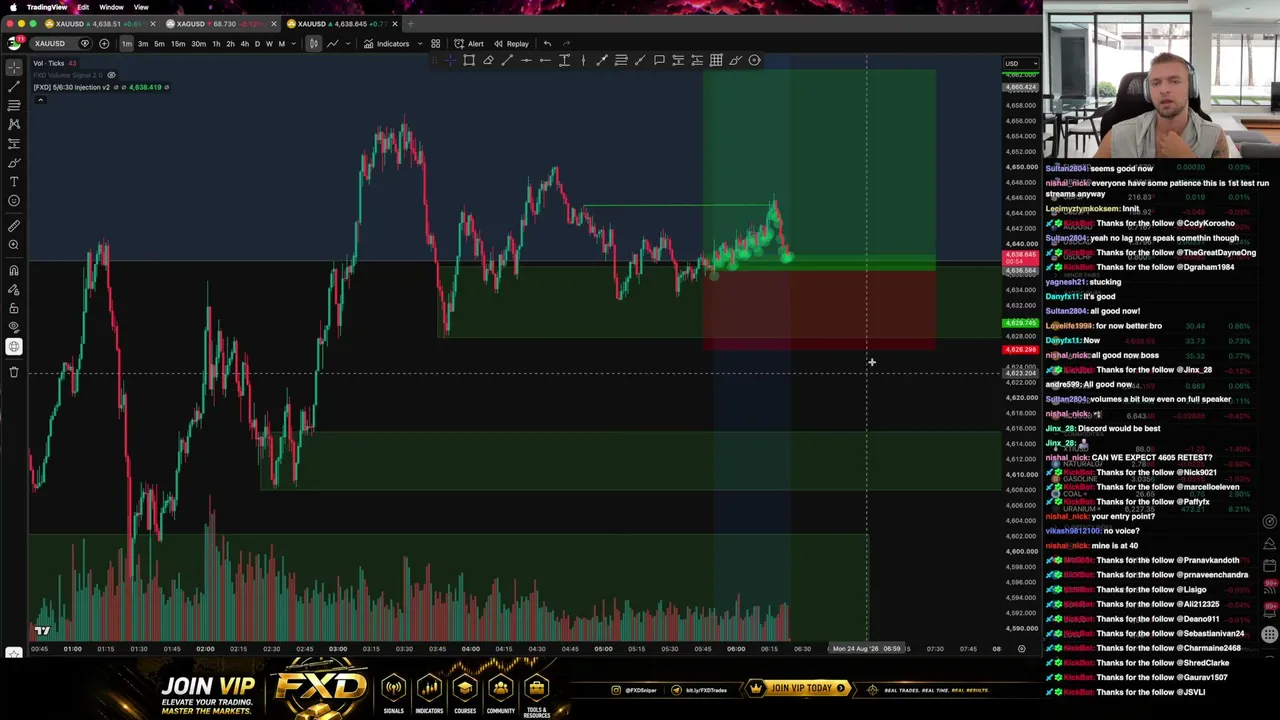
Task: Open the View menu
Action: tap(141, 7)
